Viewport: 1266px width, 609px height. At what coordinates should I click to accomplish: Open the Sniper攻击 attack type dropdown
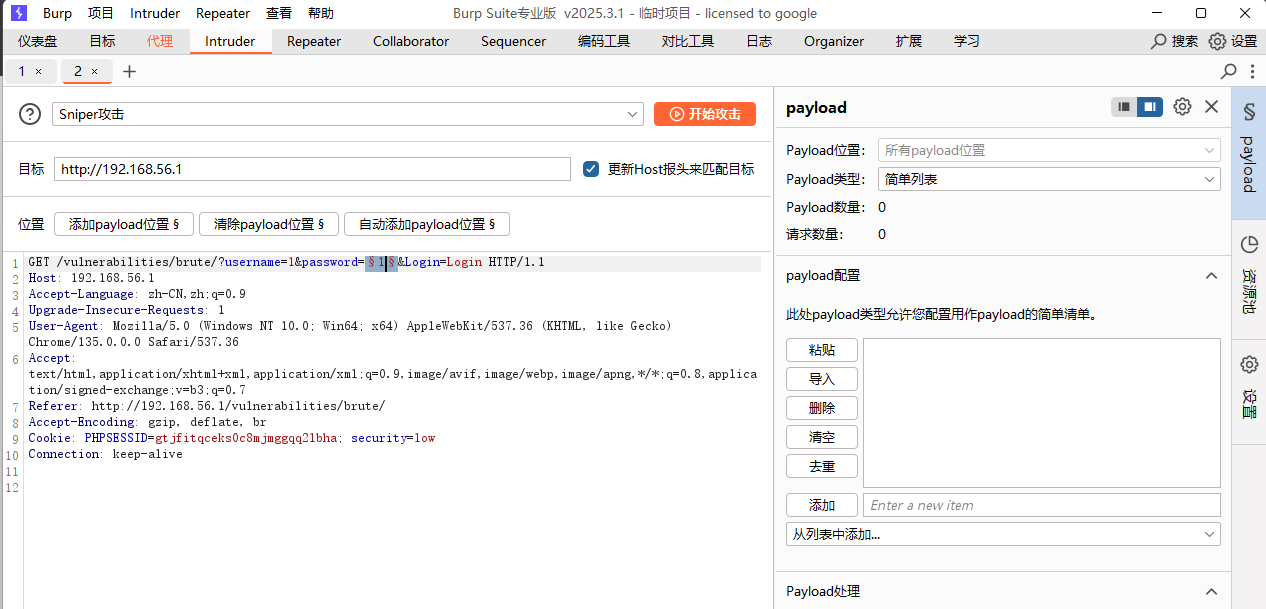[x=348, y=114]
